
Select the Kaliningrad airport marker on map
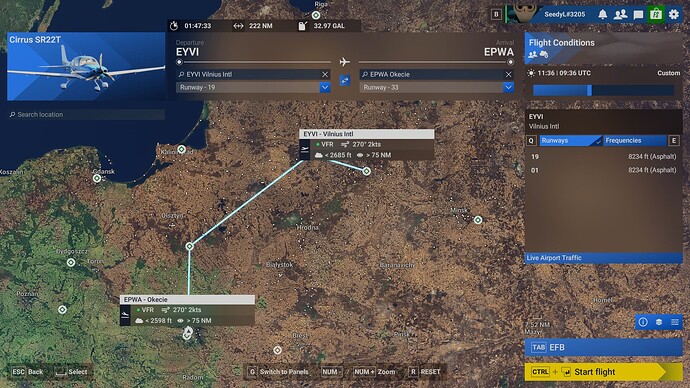pos(181,150)
